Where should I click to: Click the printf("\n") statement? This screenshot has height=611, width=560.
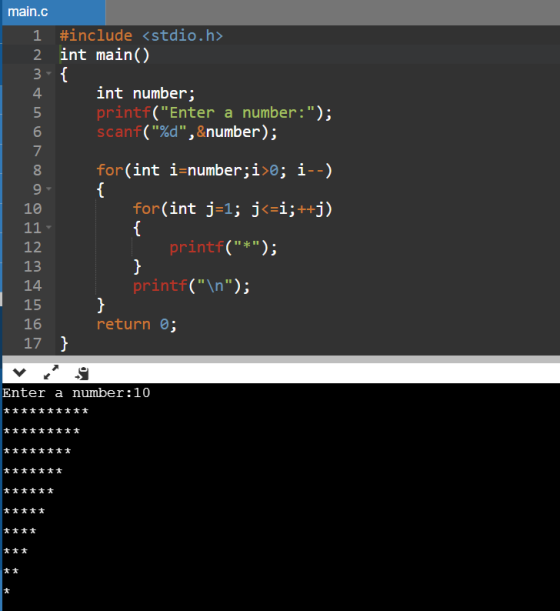191,286
